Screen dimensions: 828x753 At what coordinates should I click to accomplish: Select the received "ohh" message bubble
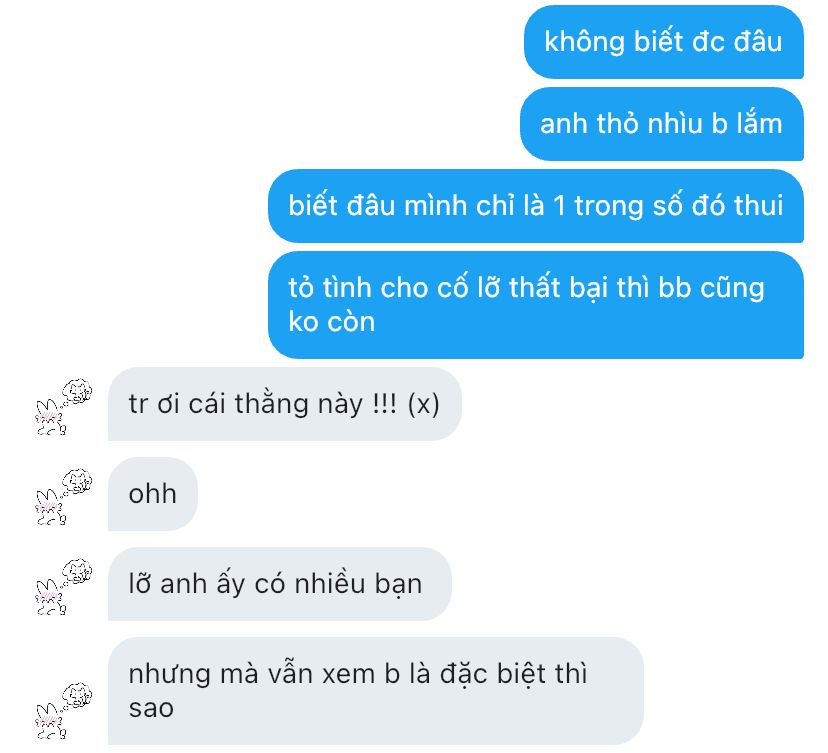(x=153, y=494)
